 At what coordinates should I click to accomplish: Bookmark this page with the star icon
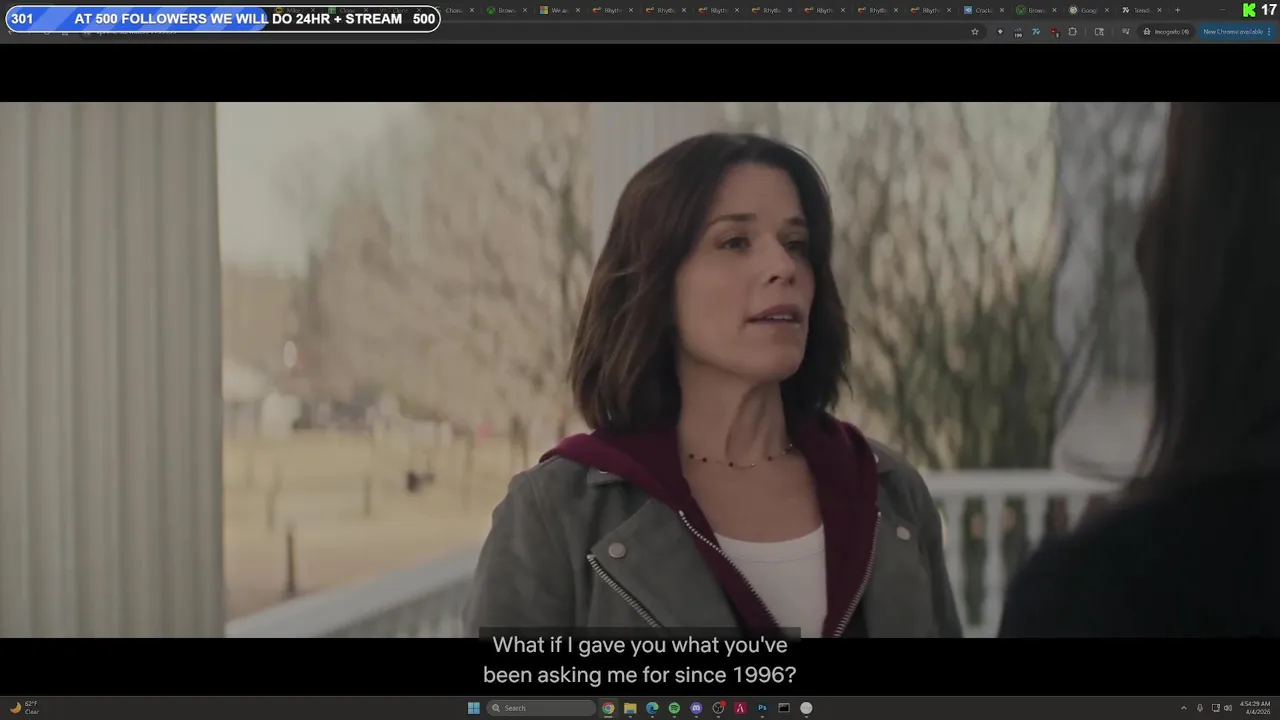coord(975,32)
